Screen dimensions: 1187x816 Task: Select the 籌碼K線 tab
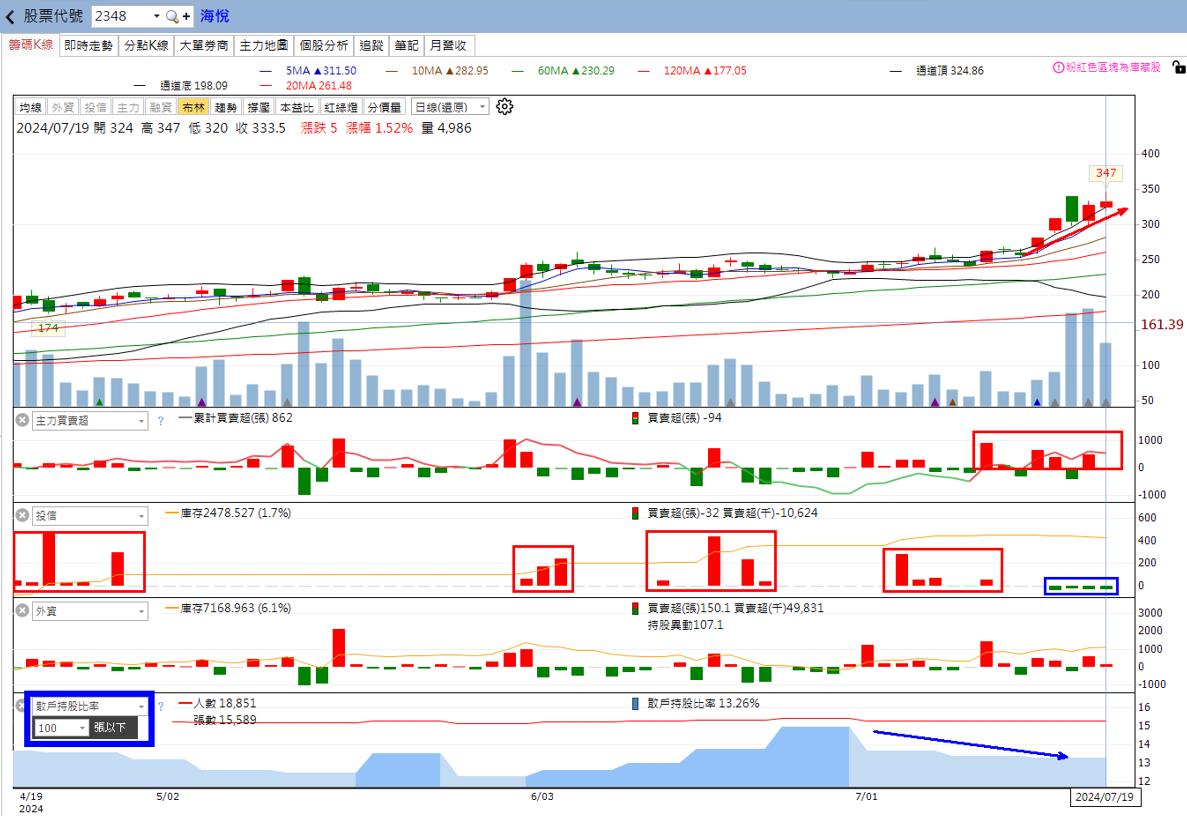point(30,45)
